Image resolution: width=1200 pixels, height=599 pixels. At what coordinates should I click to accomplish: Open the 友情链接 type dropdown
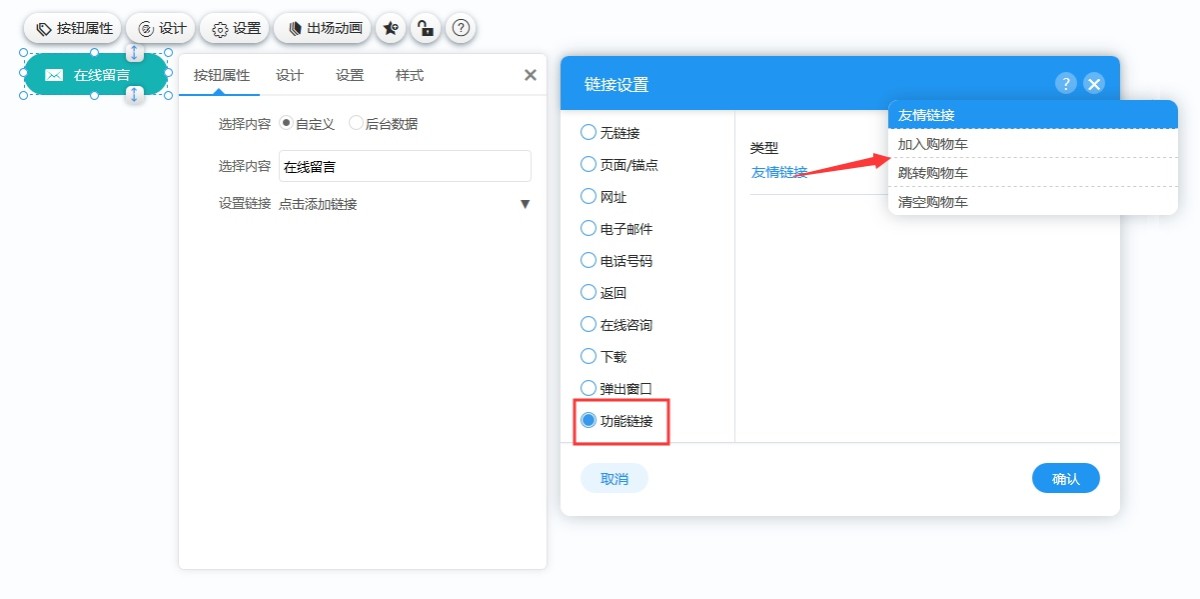(x=779, y=172)
